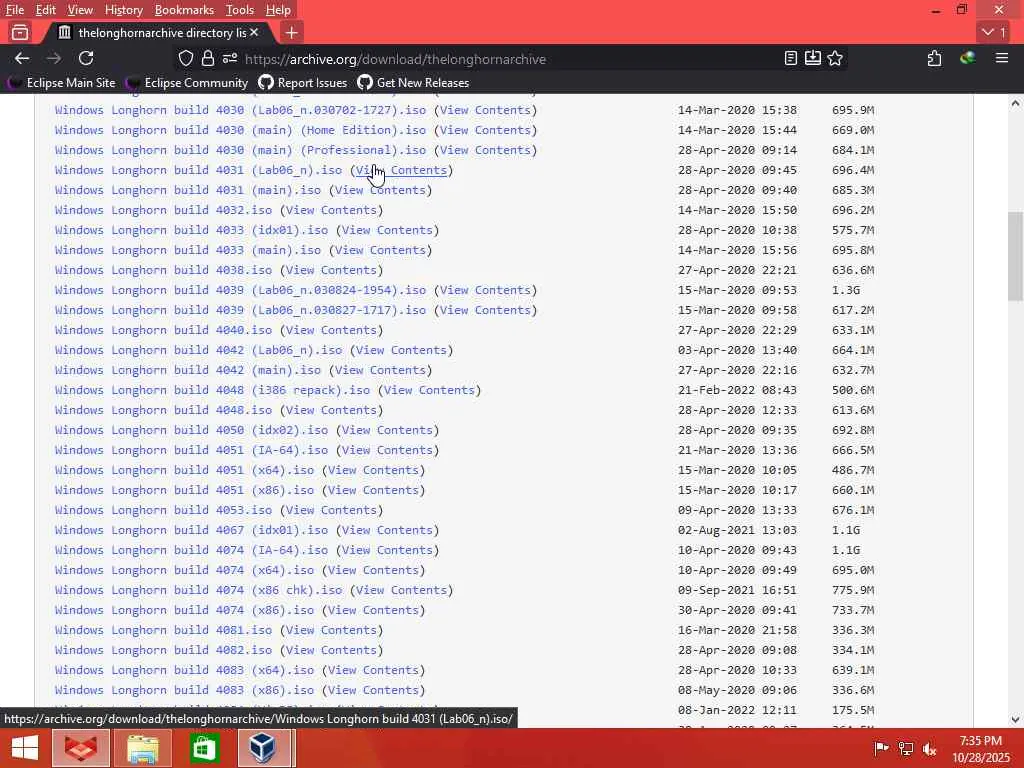Download build 4083 (x86).iso
Image resolution: width=1024 pixels, height=768 pixels.
click(184, 690)
